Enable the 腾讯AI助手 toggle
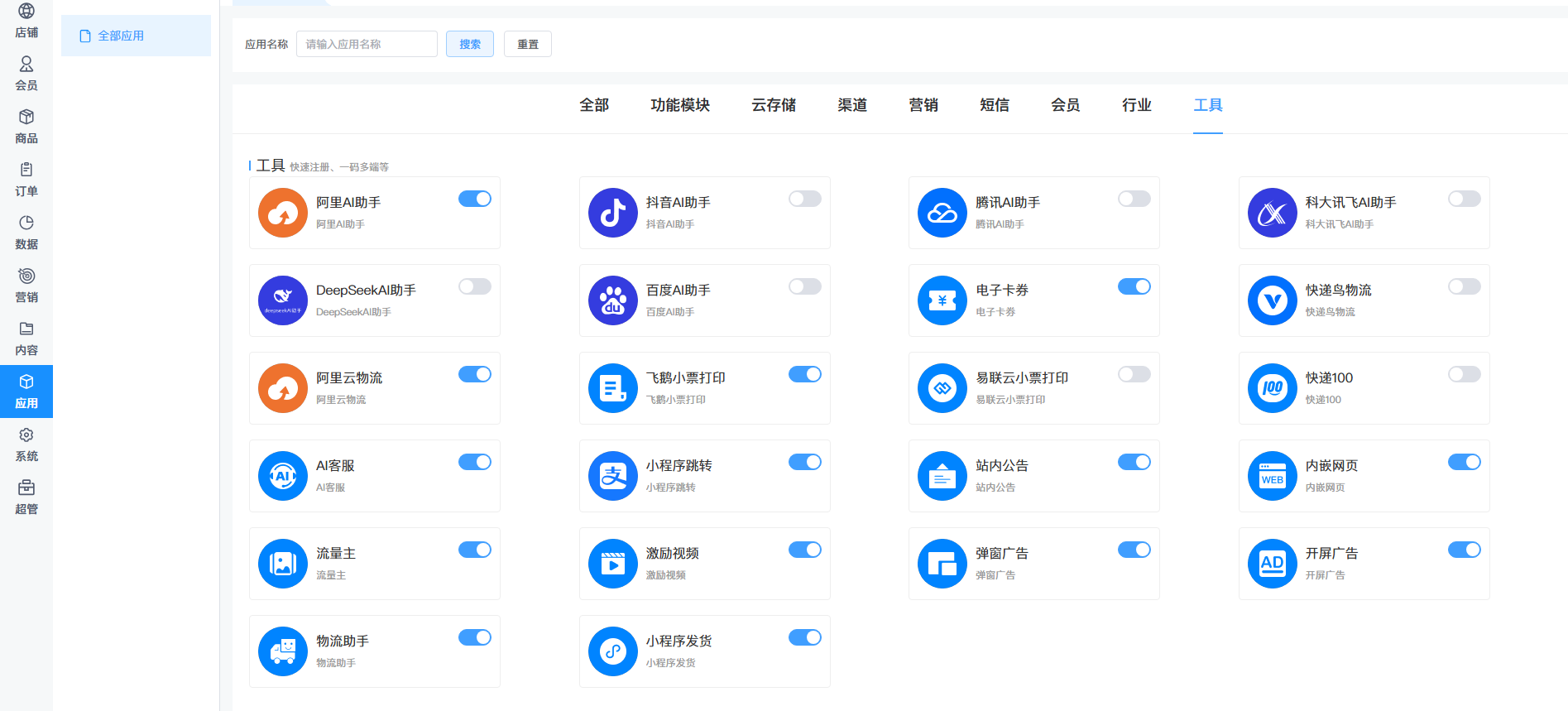The image size is (1568, 711). point(1134,199)
